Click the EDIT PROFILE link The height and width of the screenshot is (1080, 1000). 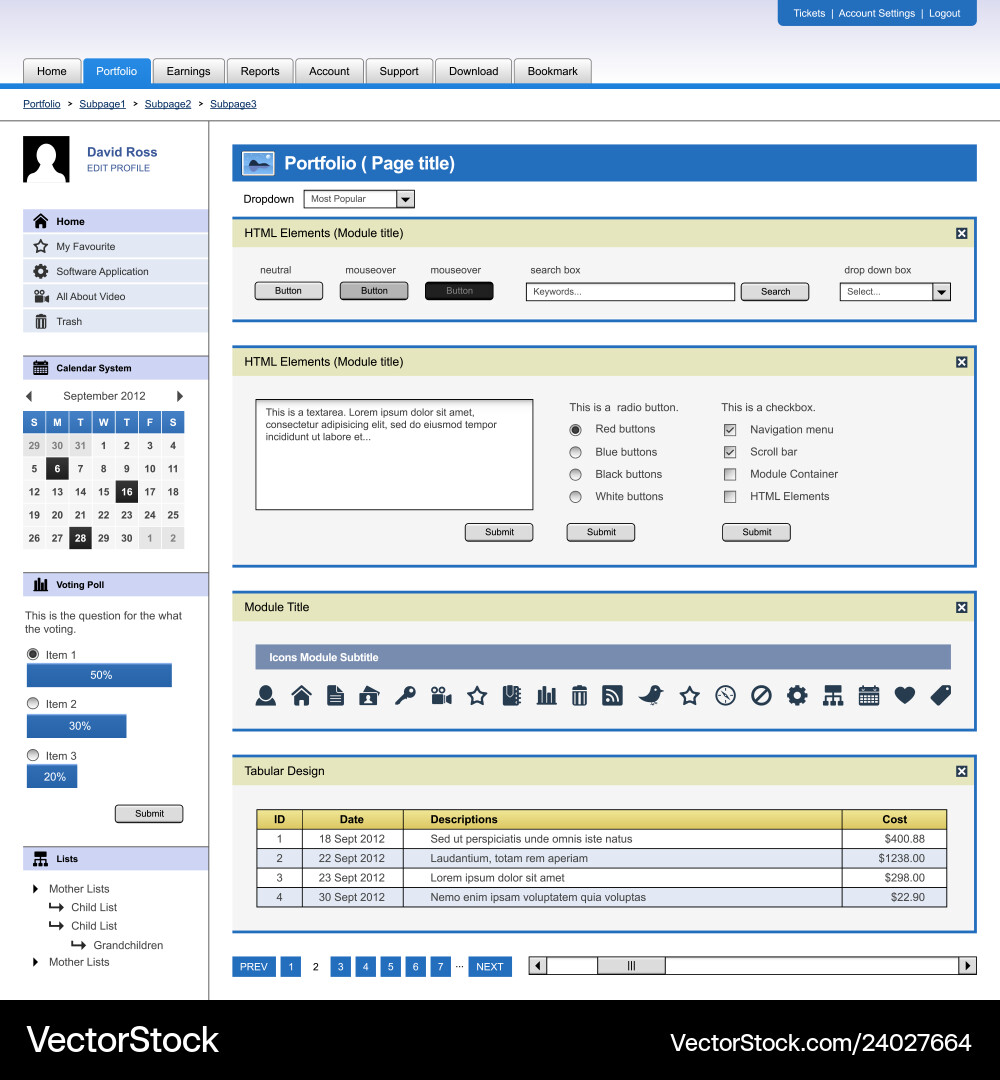pos(118,168)
